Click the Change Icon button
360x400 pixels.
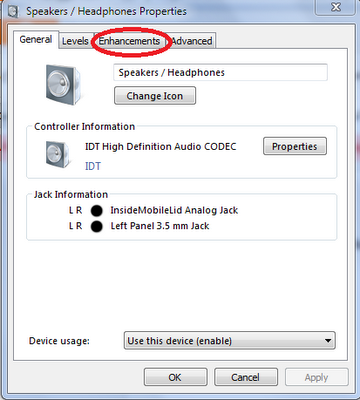155,96
